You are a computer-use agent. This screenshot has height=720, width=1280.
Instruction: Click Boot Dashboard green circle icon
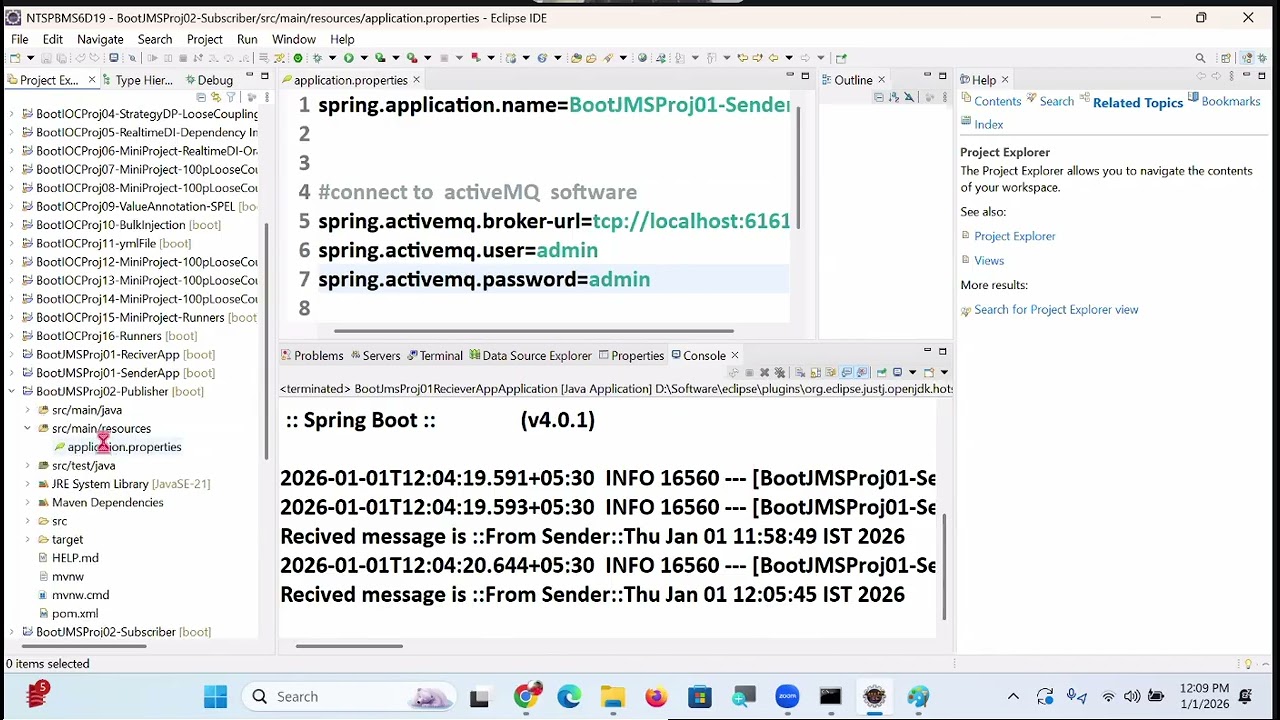pyautogui.click(x=298, y=58)
